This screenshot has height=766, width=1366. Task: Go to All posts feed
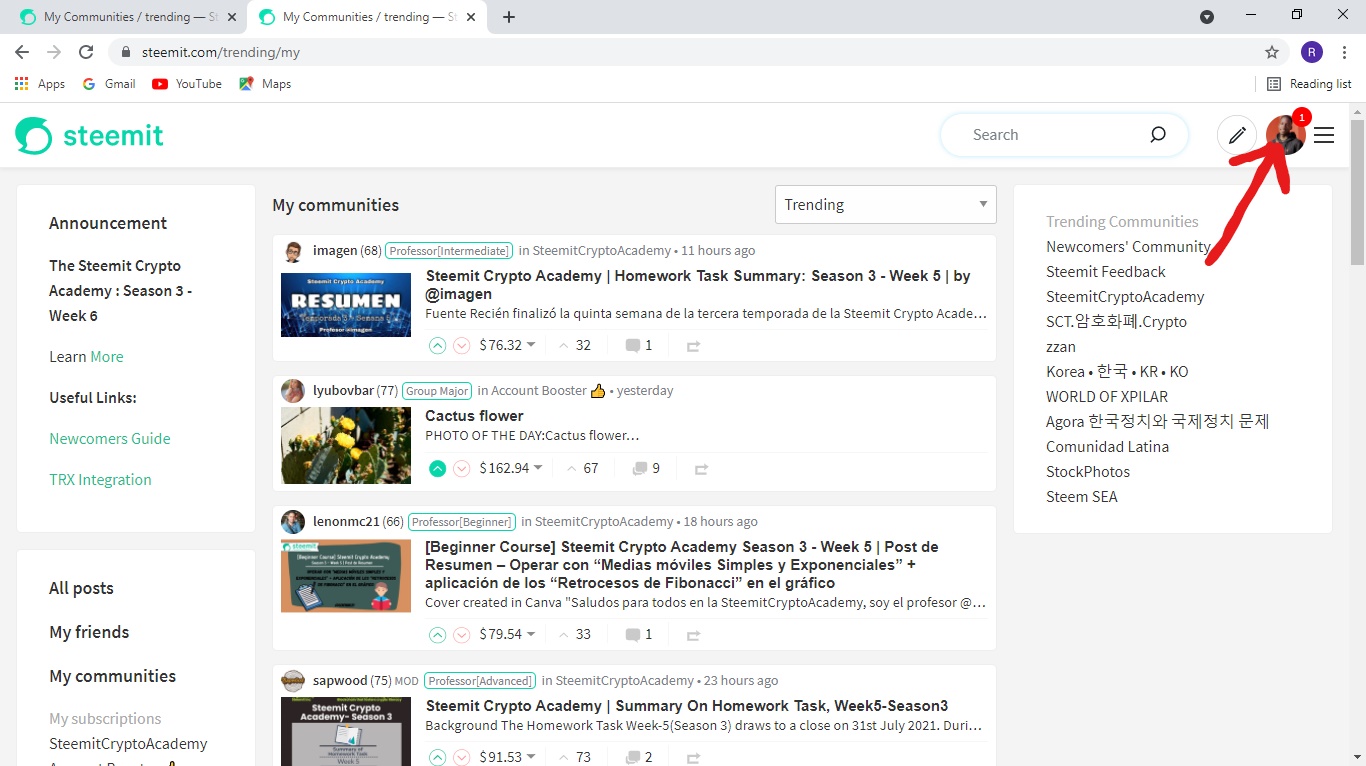click(81, 588)
